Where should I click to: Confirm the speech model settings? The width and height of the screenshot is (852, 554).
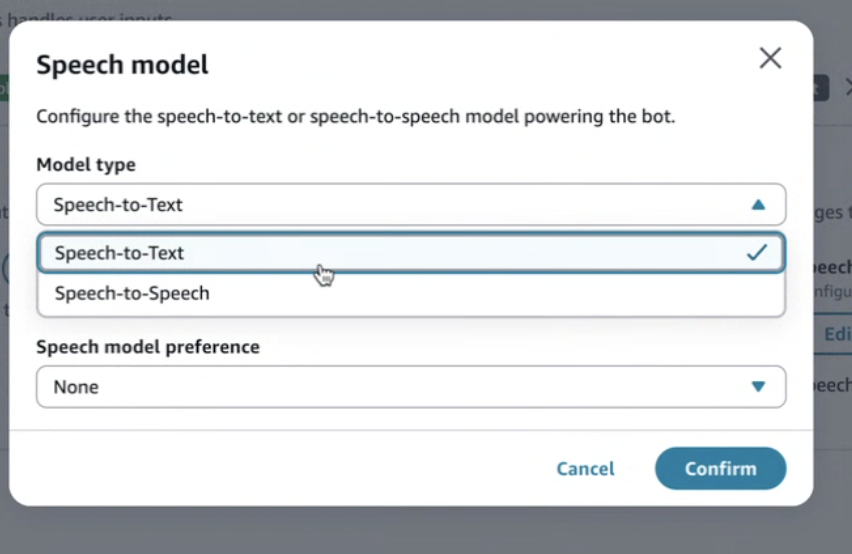(720, 469)
